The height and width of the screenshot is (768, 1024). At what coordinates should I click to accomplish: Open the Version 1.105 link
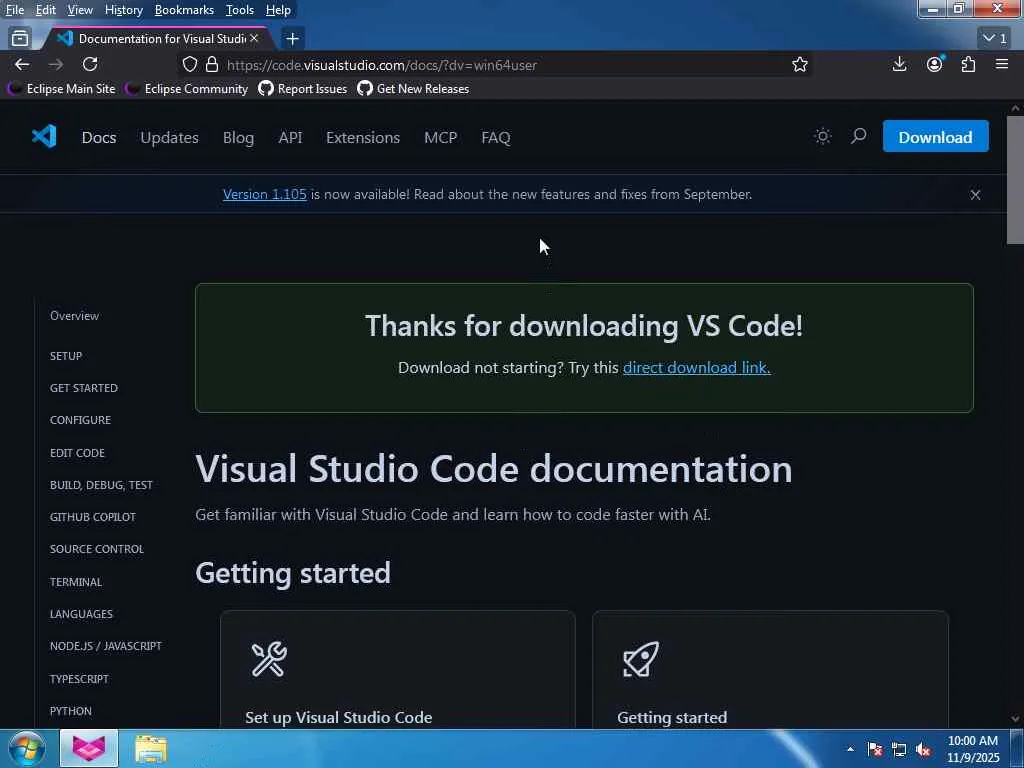point(264,195)
